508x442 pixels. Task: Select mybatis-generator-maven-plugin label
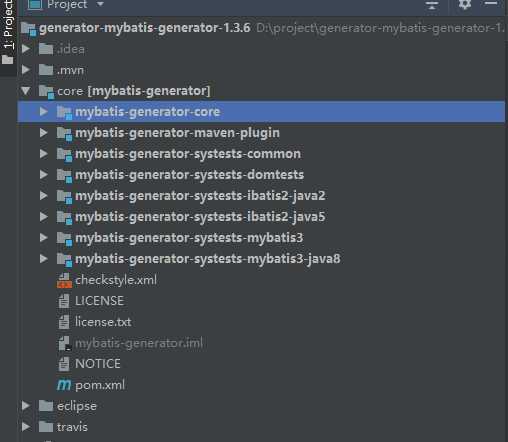(x=177, y=133)
